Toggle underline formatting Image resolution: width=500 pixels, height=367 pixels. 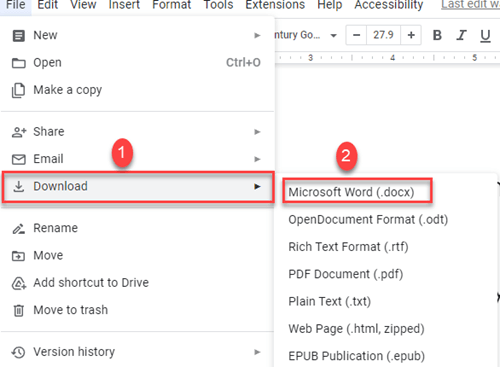485,35
